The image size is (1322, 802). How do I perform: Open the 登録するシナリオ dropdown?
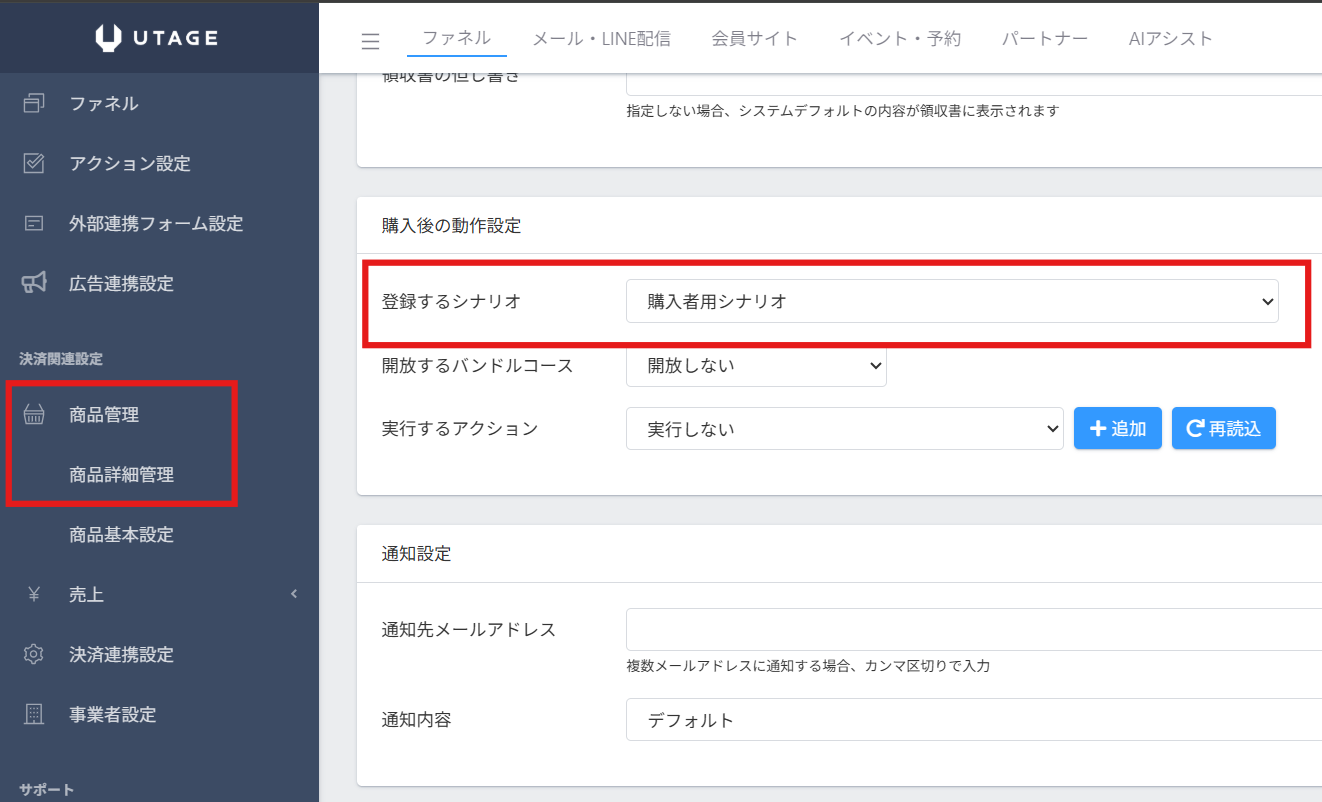point(951,301)
